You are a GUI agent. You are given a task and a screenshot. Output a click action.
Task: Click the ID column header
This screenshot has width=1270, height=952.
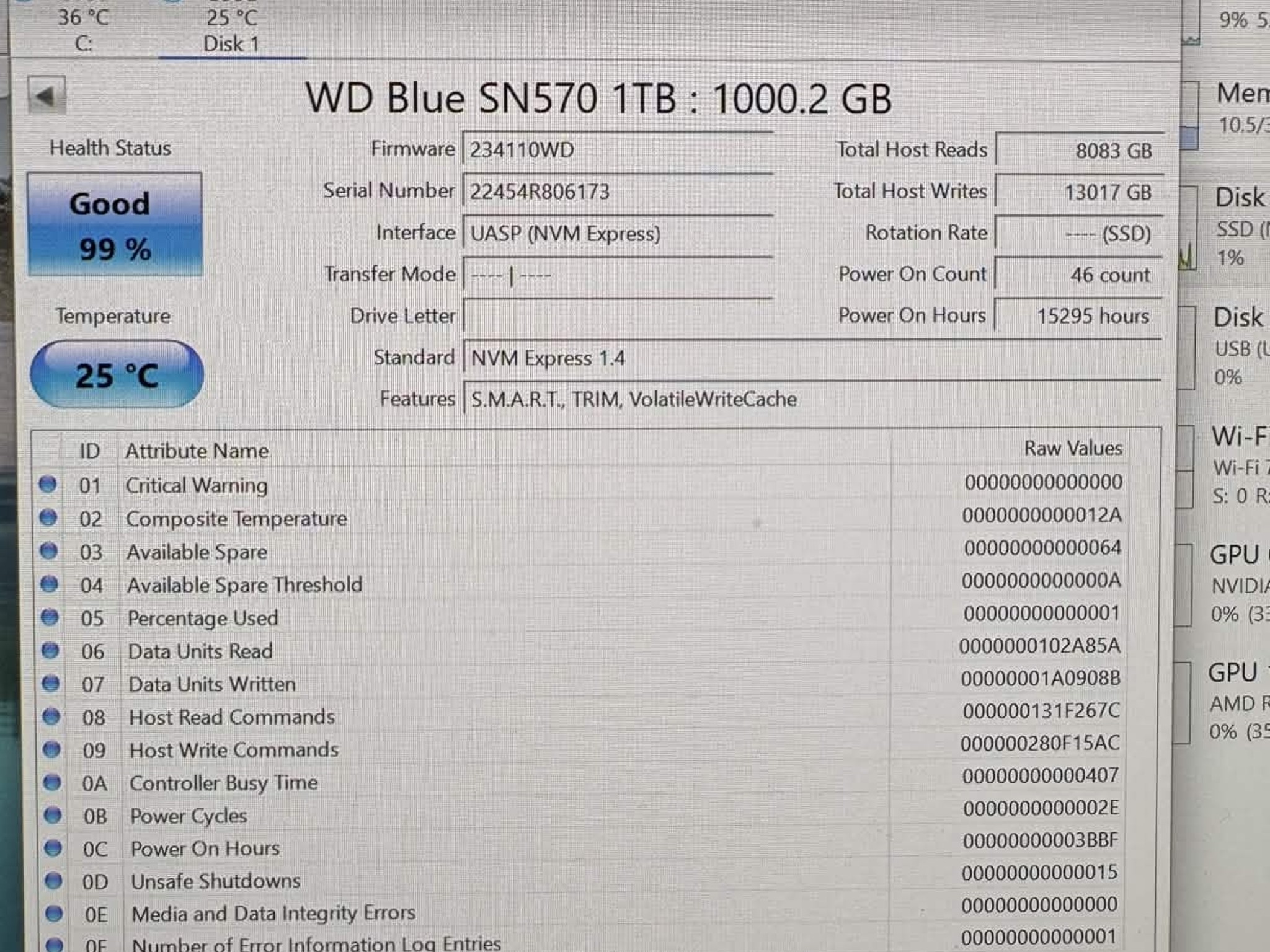(89, 451)
